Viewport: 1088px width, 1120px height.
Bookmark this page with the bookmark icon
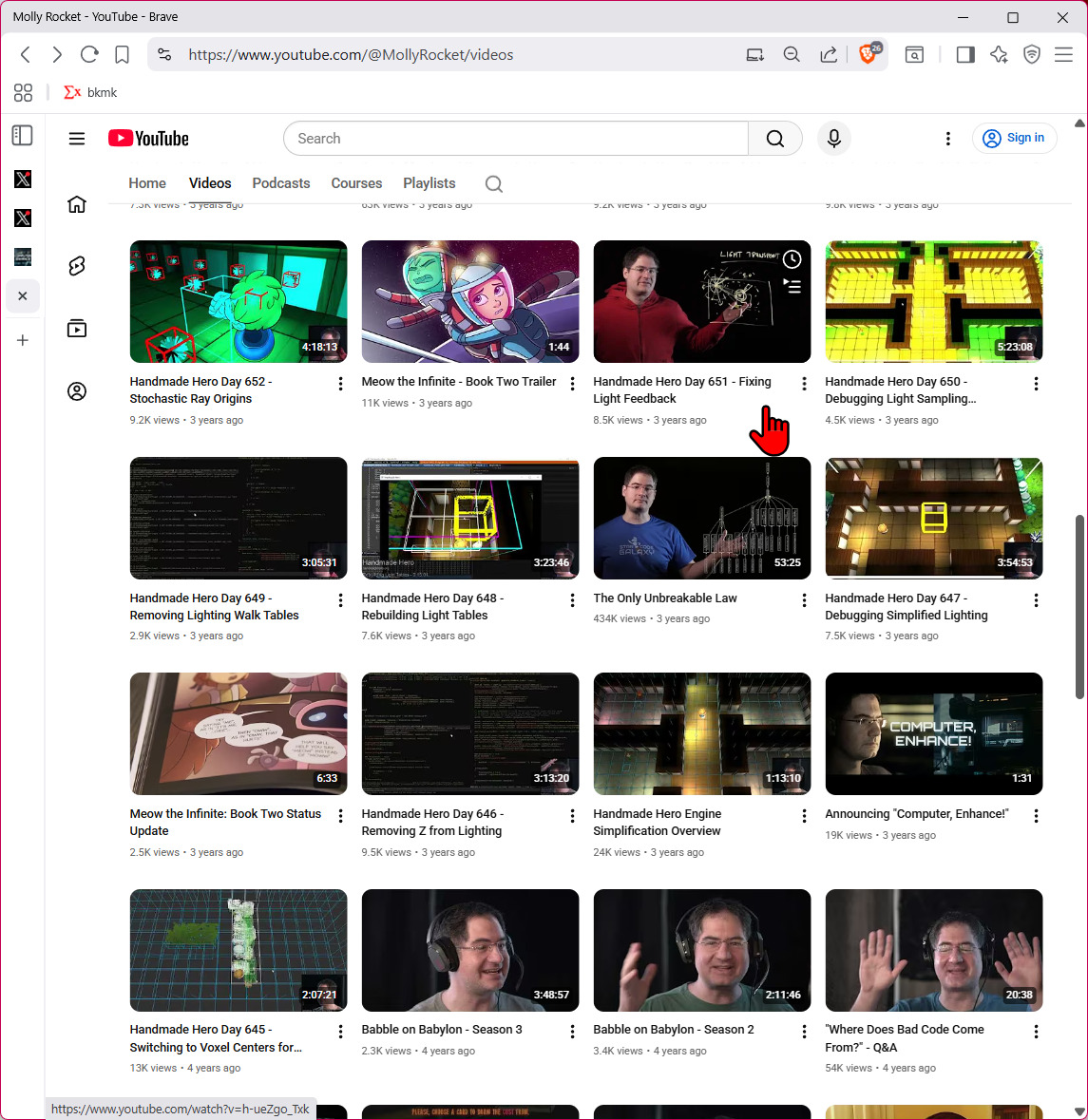coord(122,55)
